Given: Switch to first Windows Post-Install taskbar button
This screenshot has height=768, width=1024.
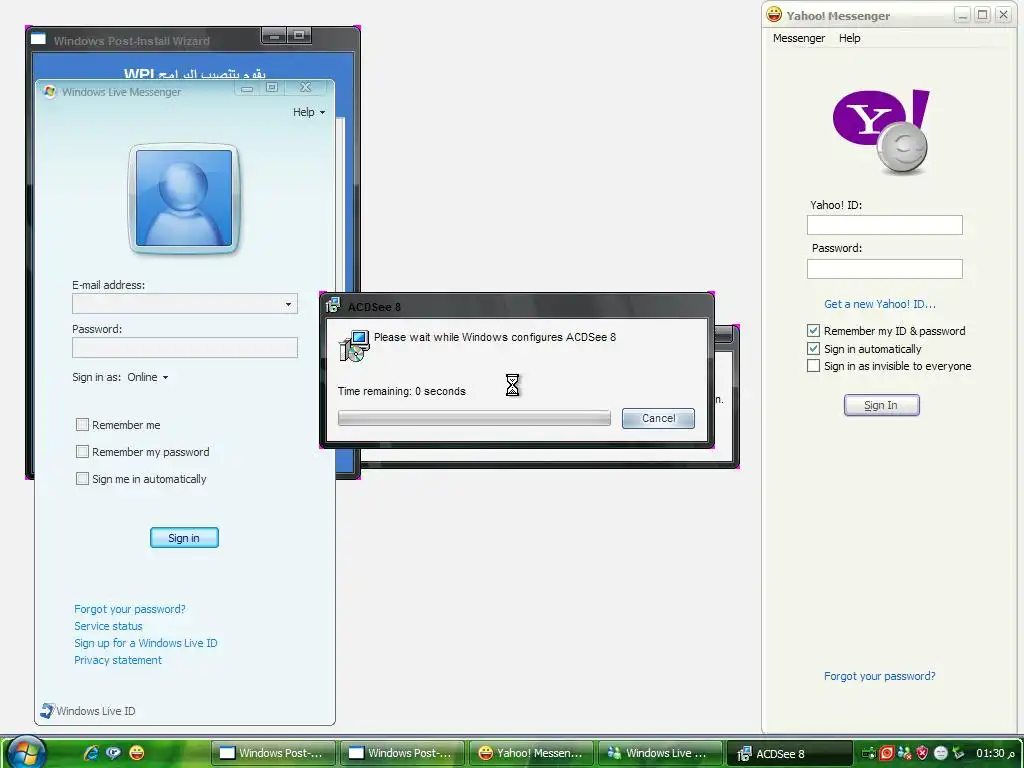Looking at the screenshot, I should tap(273, 753).
